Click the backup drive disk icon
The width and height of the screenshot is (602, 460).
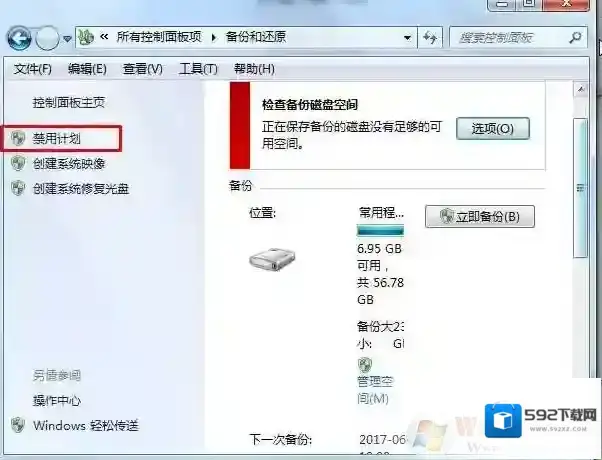point(272,259)
